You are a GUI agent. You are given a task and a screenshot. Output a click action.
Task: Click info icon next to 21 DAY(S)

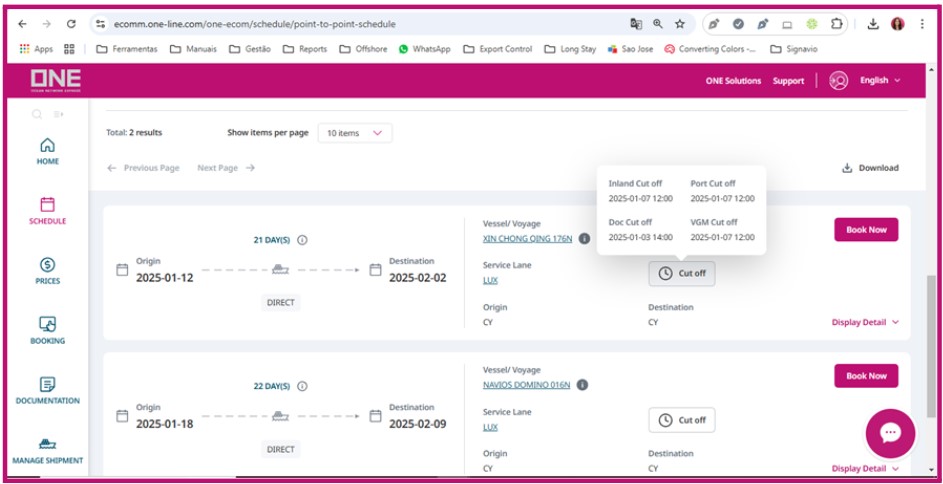pos(303,240)
